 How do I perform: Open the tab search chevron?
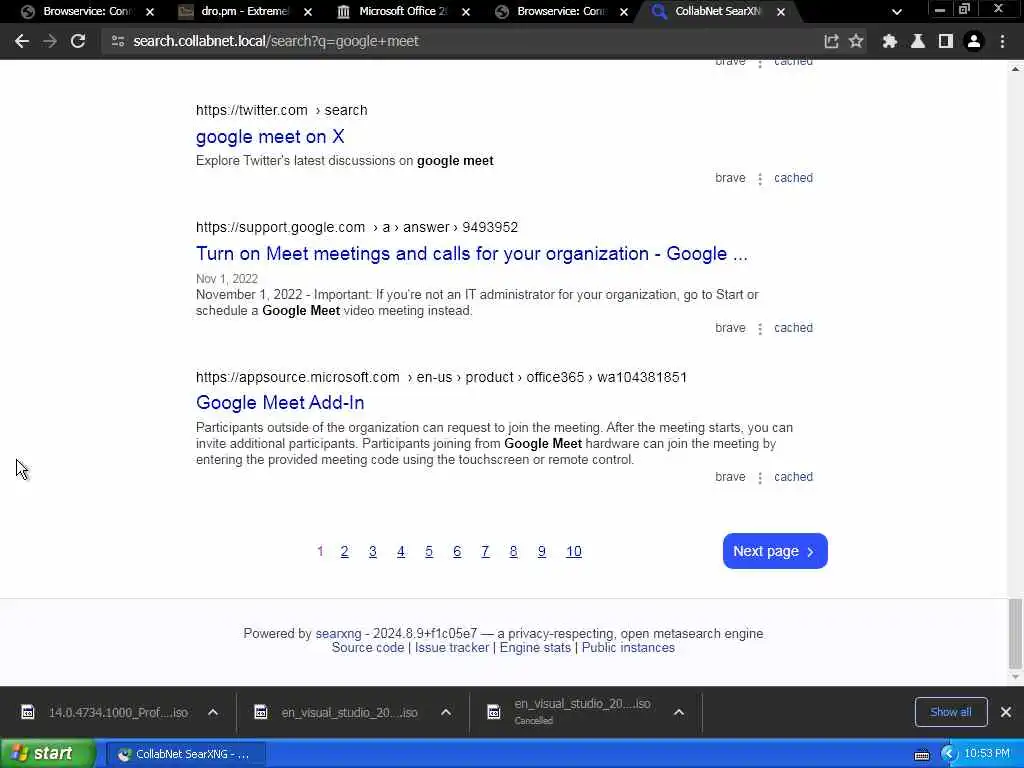(897, 12)
